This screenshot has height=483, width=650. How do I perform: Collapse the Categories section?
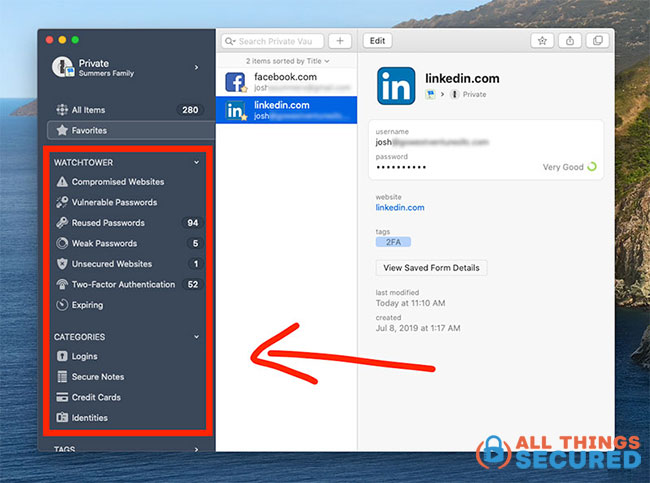[196, 337]
